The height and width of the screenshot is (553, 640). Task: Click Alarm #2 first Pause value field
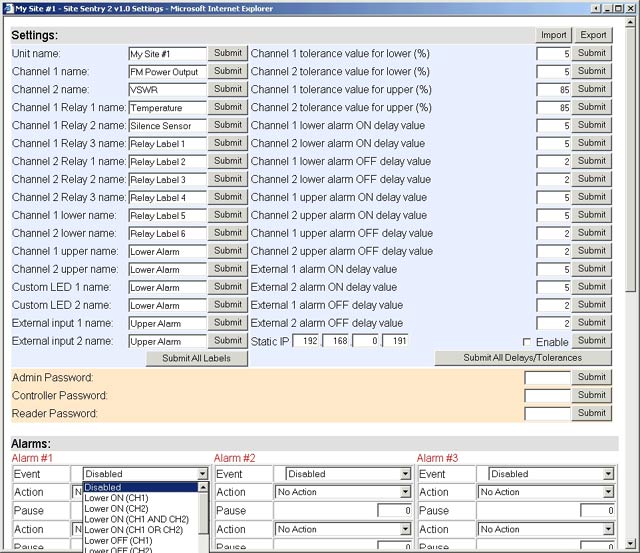[394, 511]
